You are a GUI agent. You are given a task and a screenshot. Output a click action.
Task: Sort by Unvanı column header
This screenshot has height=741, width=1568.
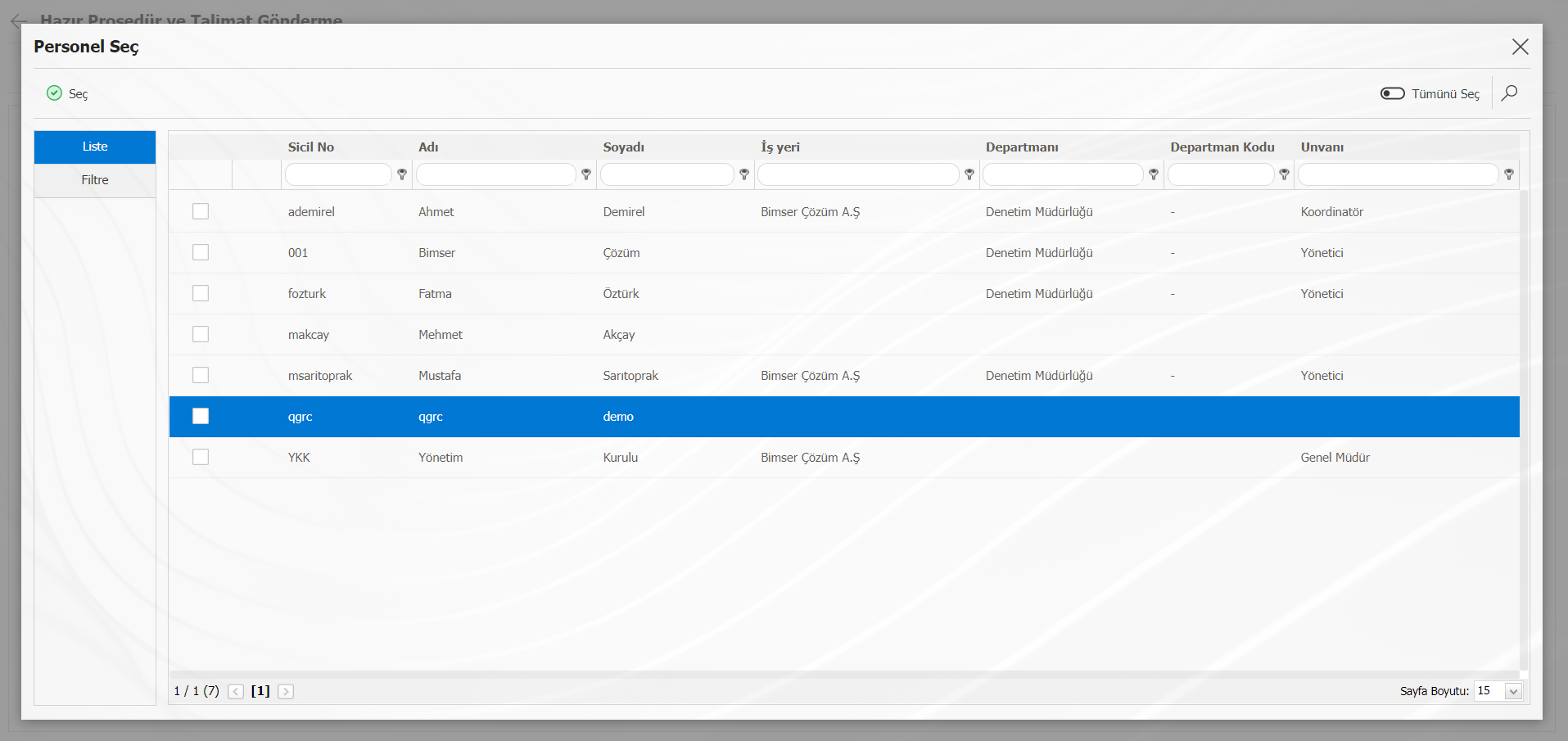click(x=1322, y=147)
